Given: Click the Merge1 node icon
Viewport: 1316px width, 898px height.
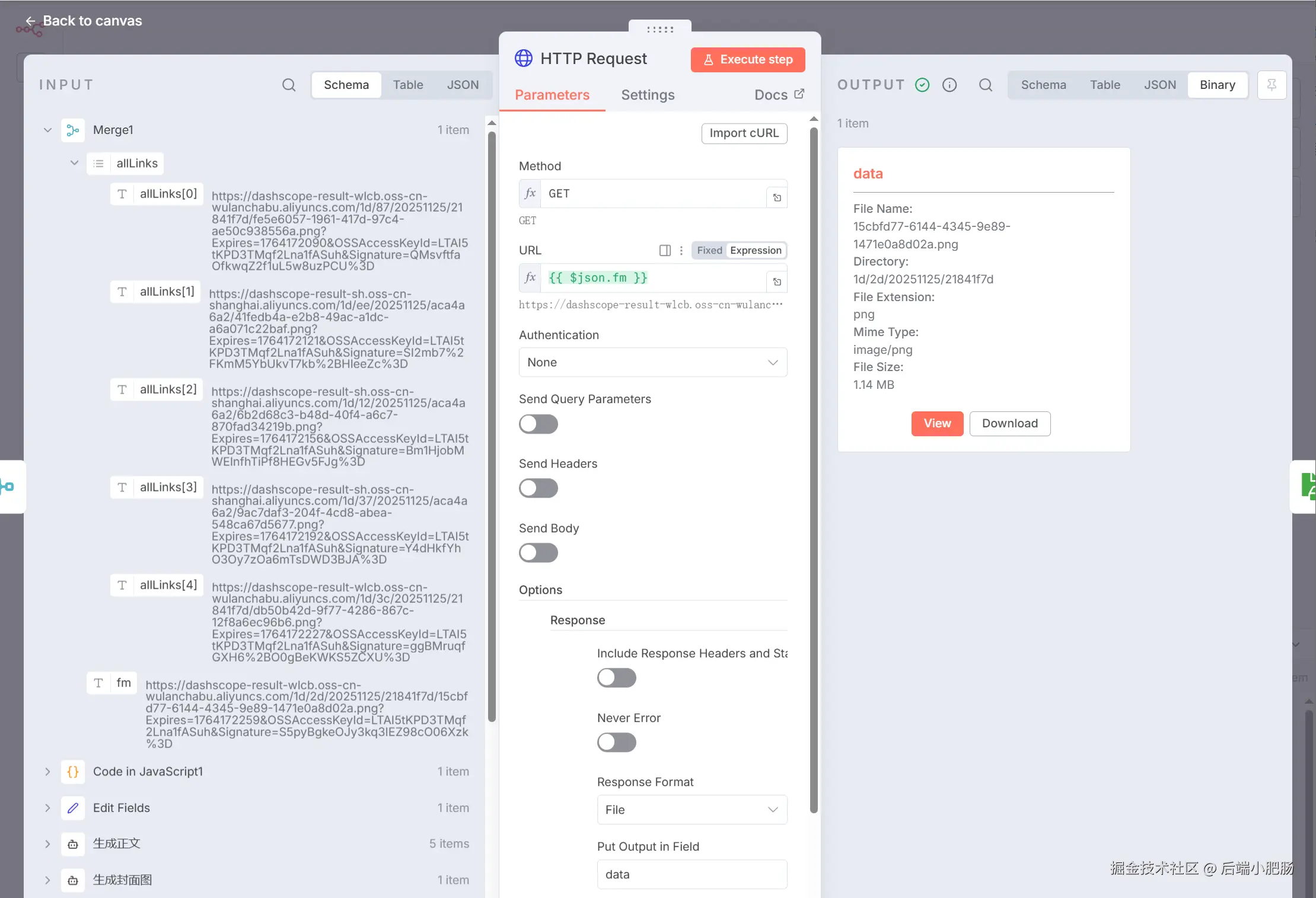Looking at the screenshot, I should (73, 130).
